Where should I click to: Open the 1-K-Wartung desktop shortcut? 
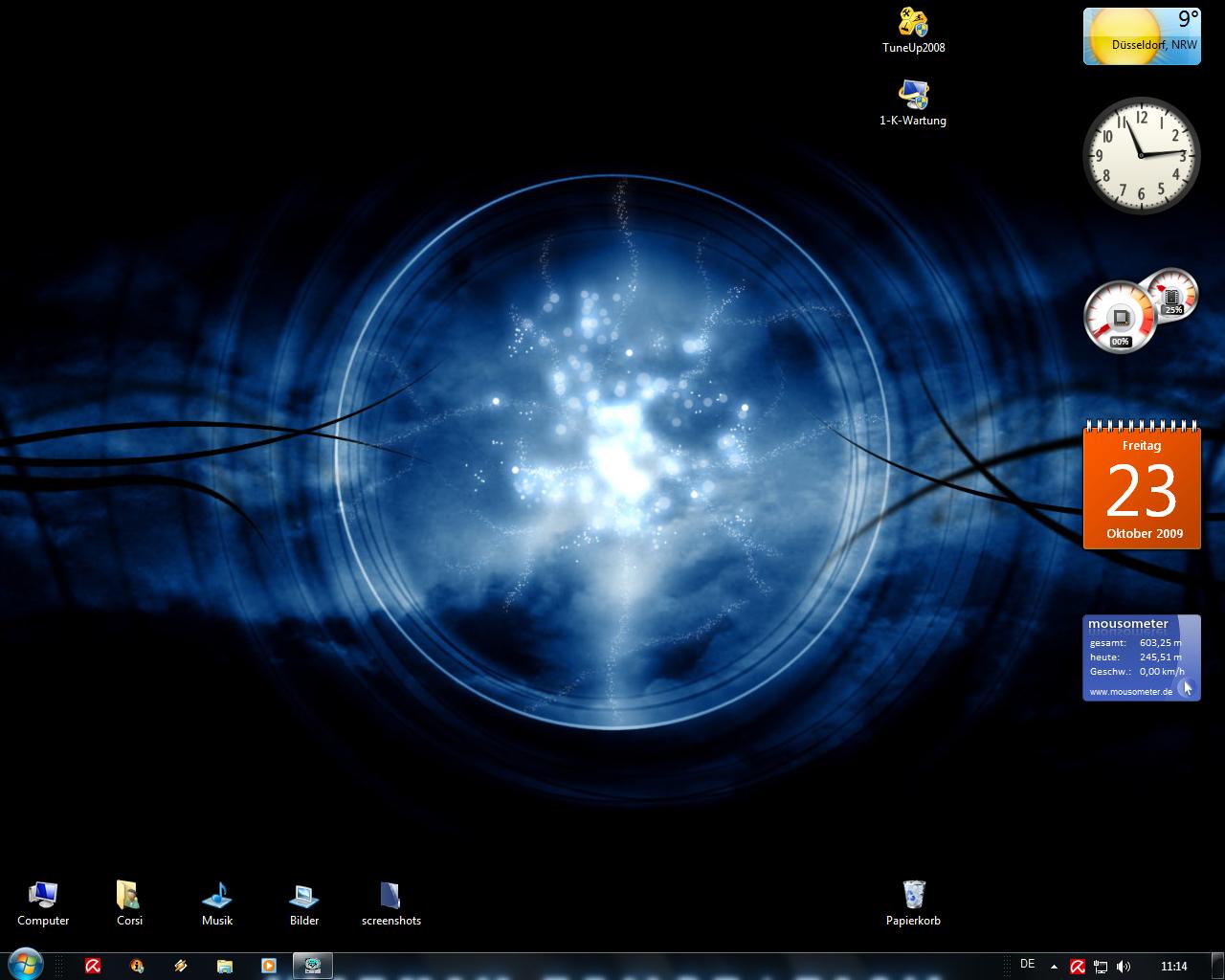[x=913, y=96]
